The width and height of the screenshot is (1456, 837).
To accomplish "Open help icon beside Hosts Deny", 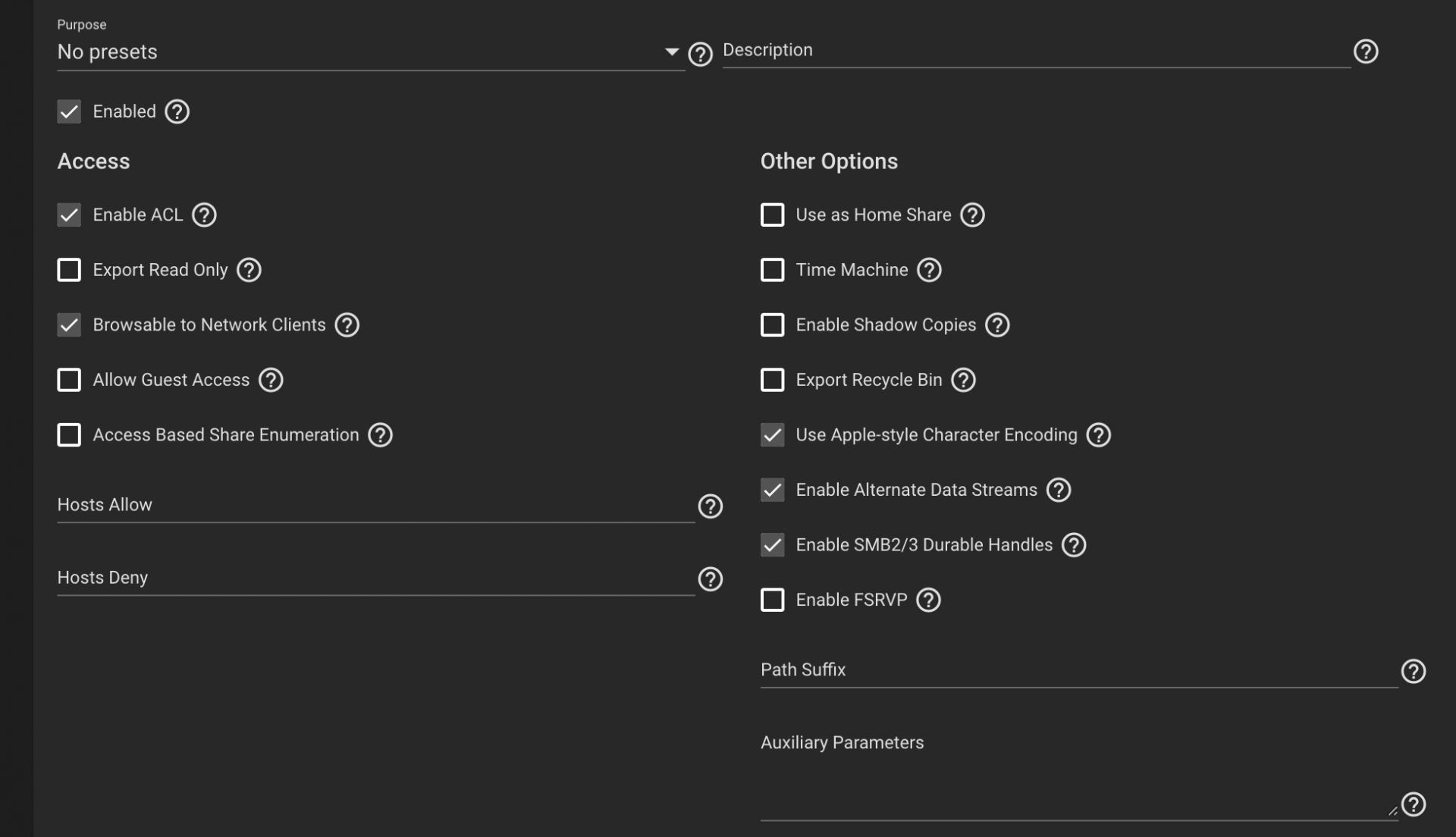I will click(711, 579).
